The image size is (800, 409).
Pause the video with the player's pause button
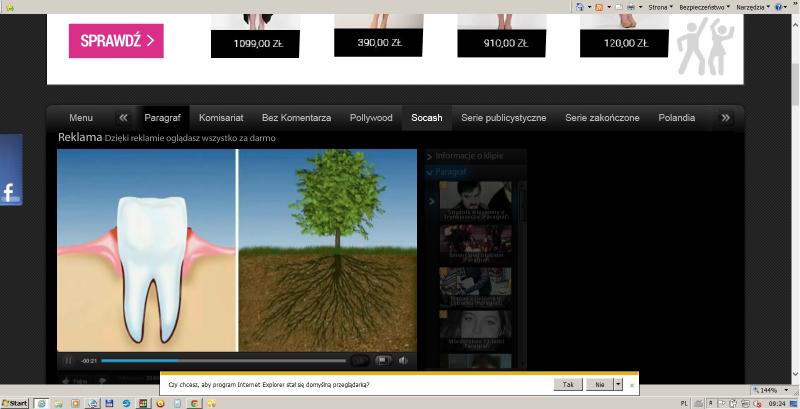coord(69,361)
